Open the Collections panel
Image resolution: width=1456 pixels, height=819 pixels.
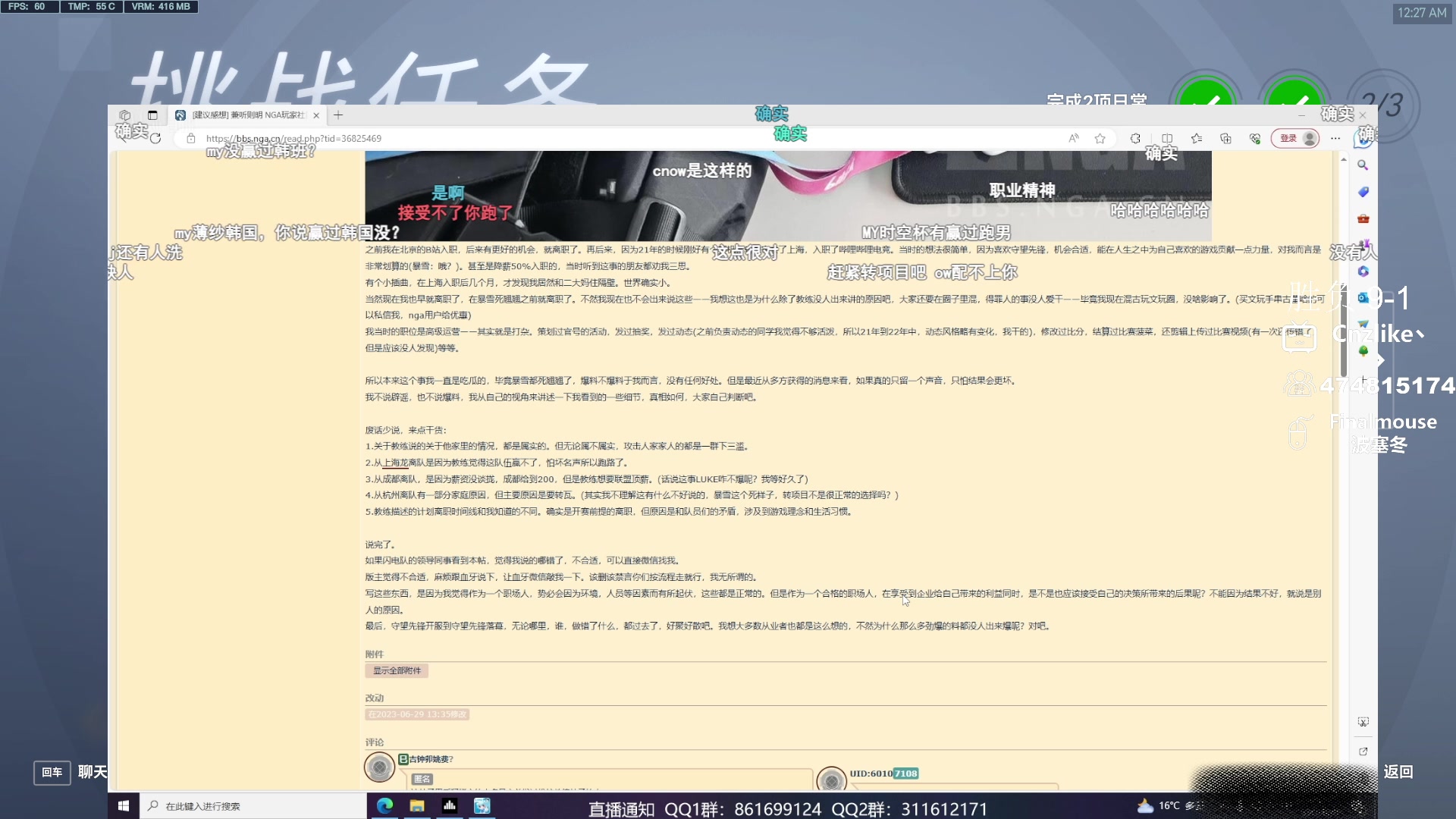tap(1226, 139)
